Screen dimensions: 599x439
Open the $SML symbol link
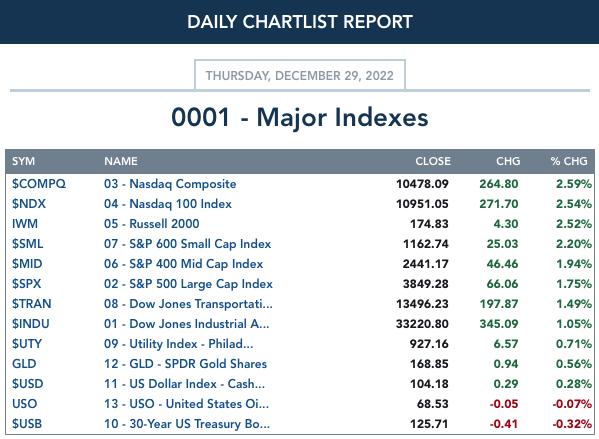click(x=28, y=244)
